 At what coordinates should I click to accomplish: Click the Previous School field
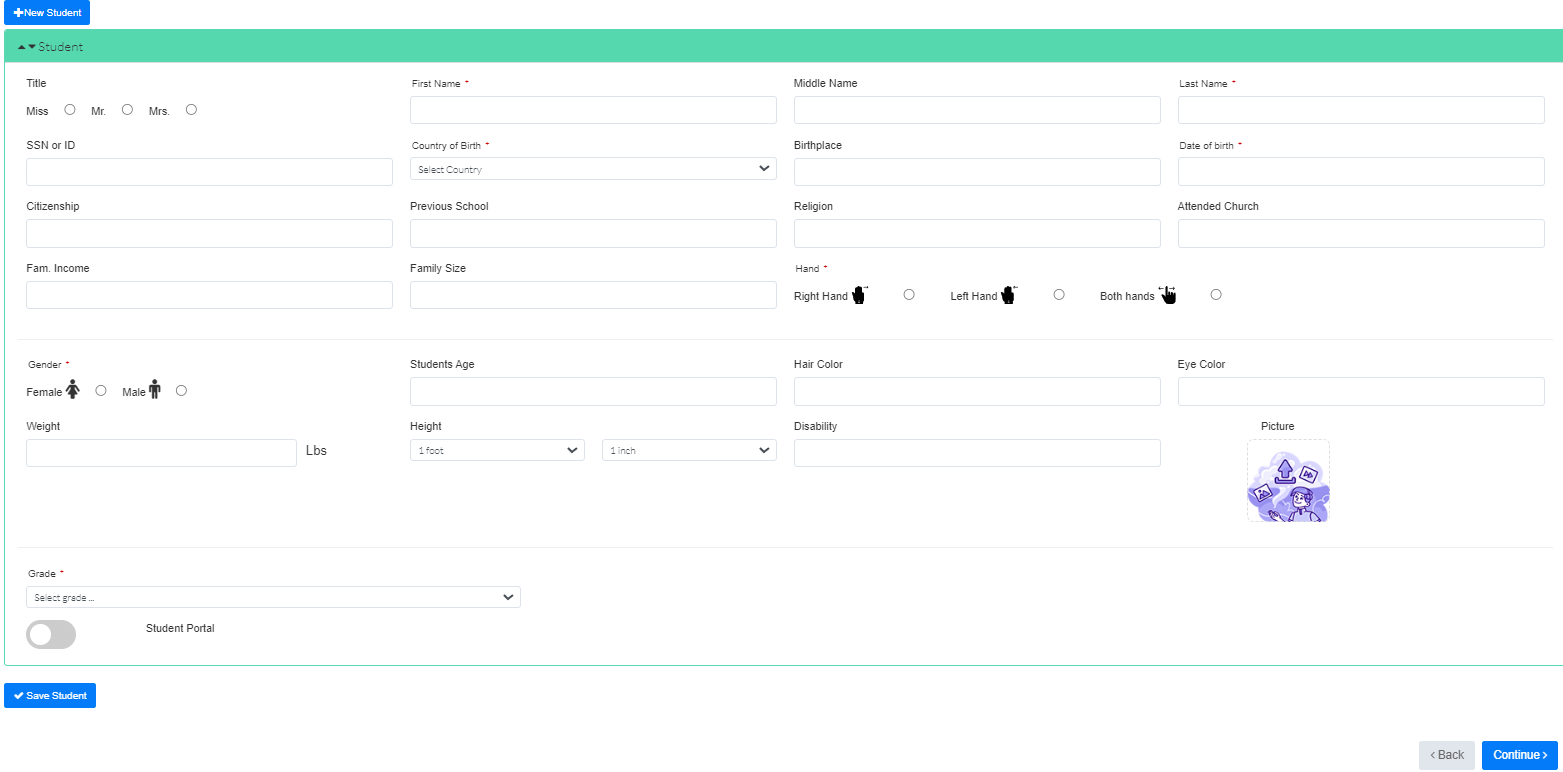(593, 234)
